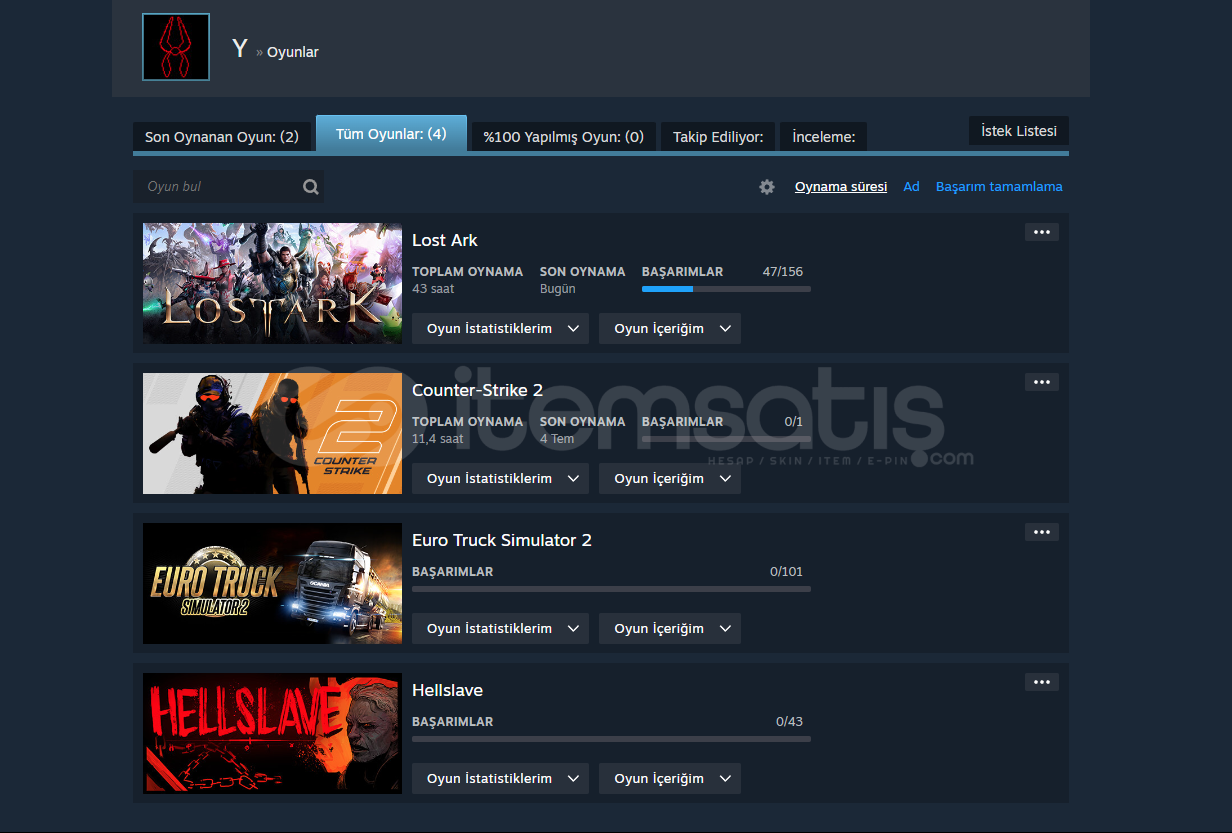Click the Lost Ark game thumbnail

click(x=272, y=283)
